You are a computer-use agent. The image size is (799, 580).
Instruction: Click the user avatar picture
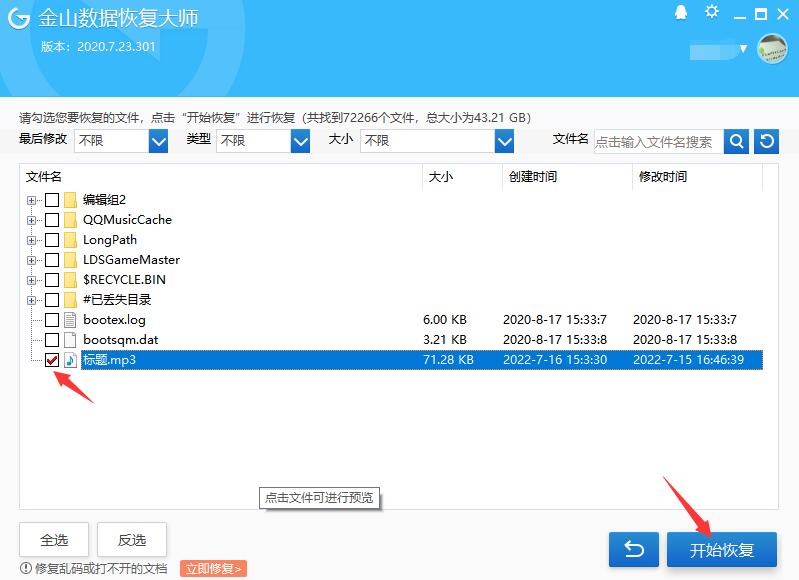[x=773, y=49]
